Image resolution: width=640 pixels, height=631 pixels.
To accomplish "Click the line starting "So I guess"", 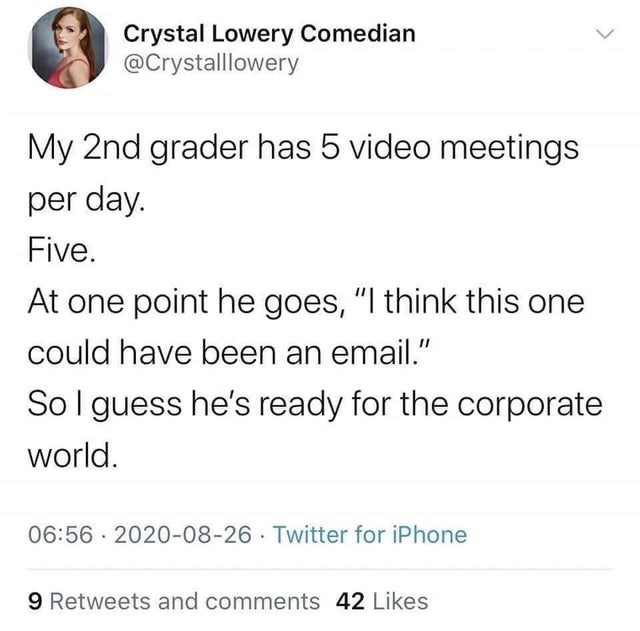I will click(x=315, y=404).
